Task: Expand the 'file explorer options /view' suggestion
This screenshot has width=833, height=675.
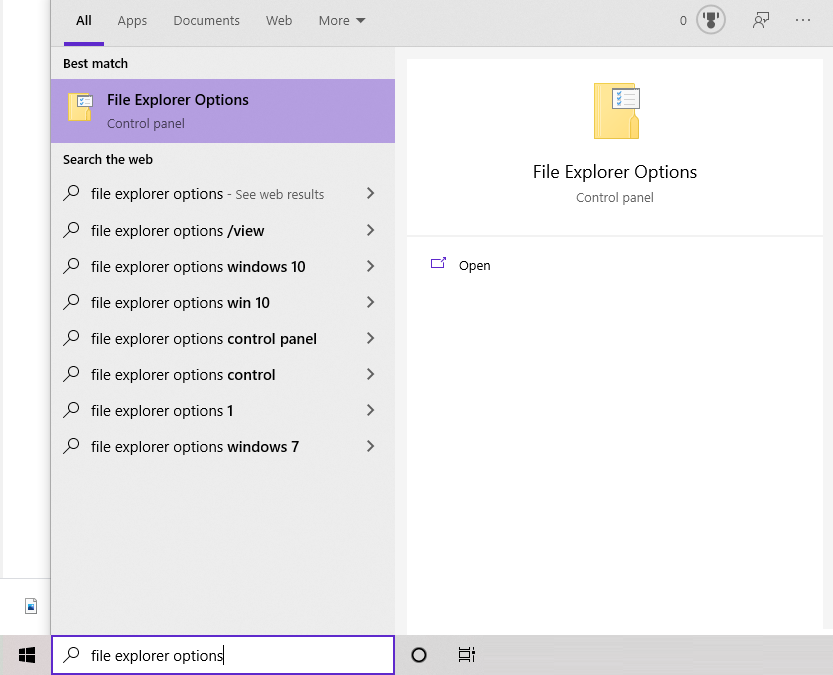Action: [x=369, y=230]
